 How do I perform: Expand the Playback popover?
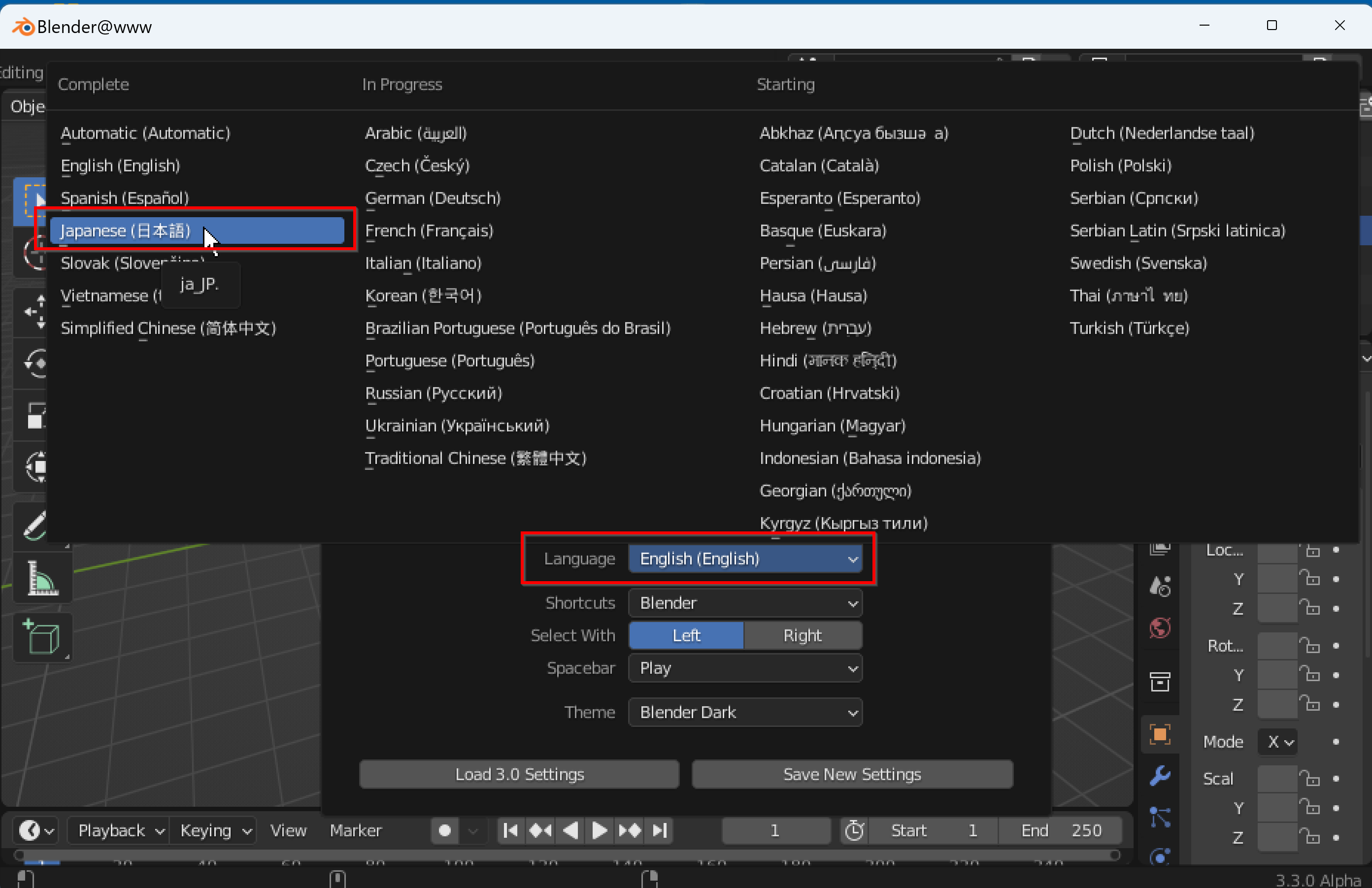(118, 830)
